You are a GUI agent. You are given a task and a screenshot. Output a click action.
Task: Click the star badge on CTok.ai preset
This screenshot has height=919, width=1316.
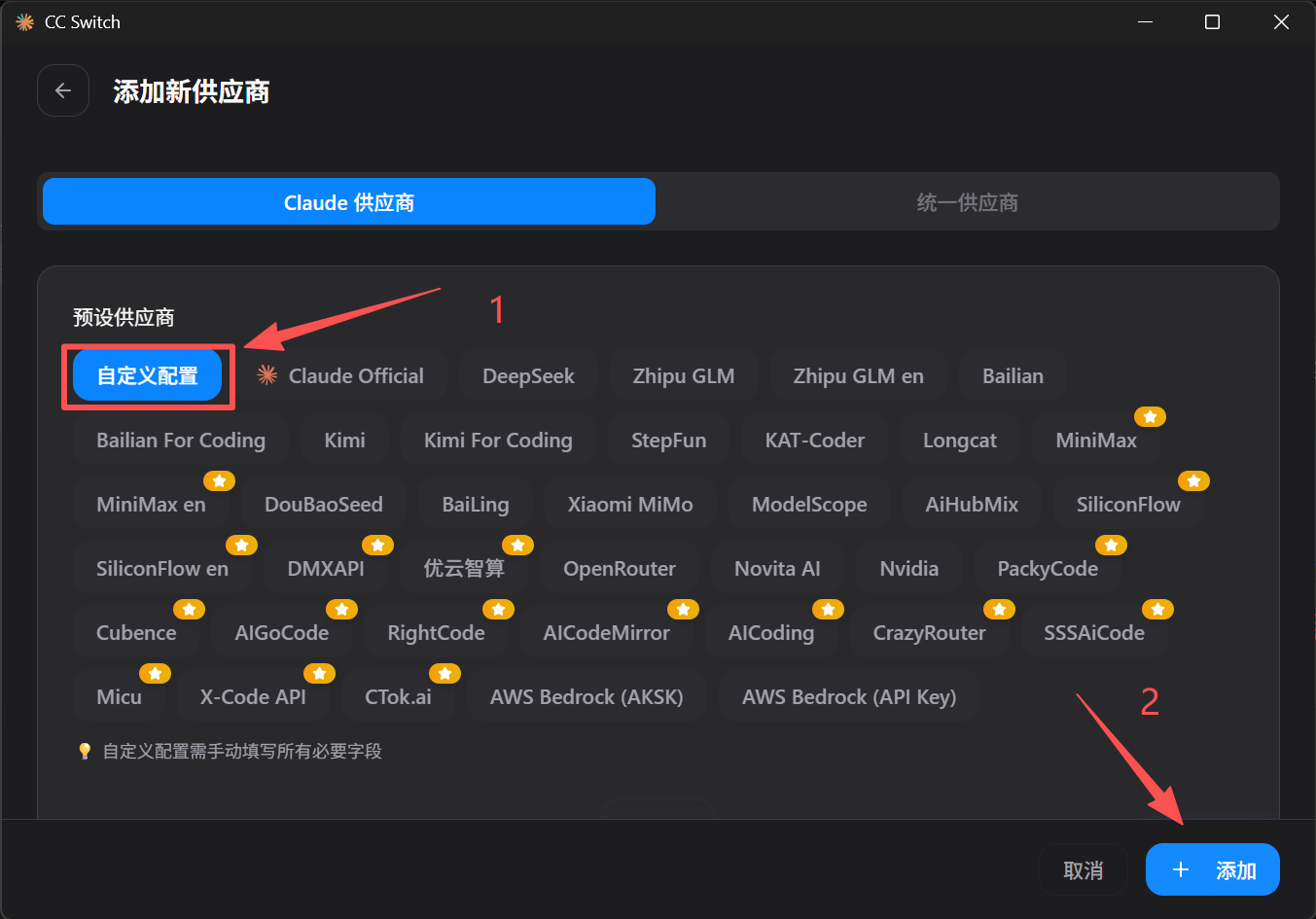pyautogui.click(x=445, y=674)
